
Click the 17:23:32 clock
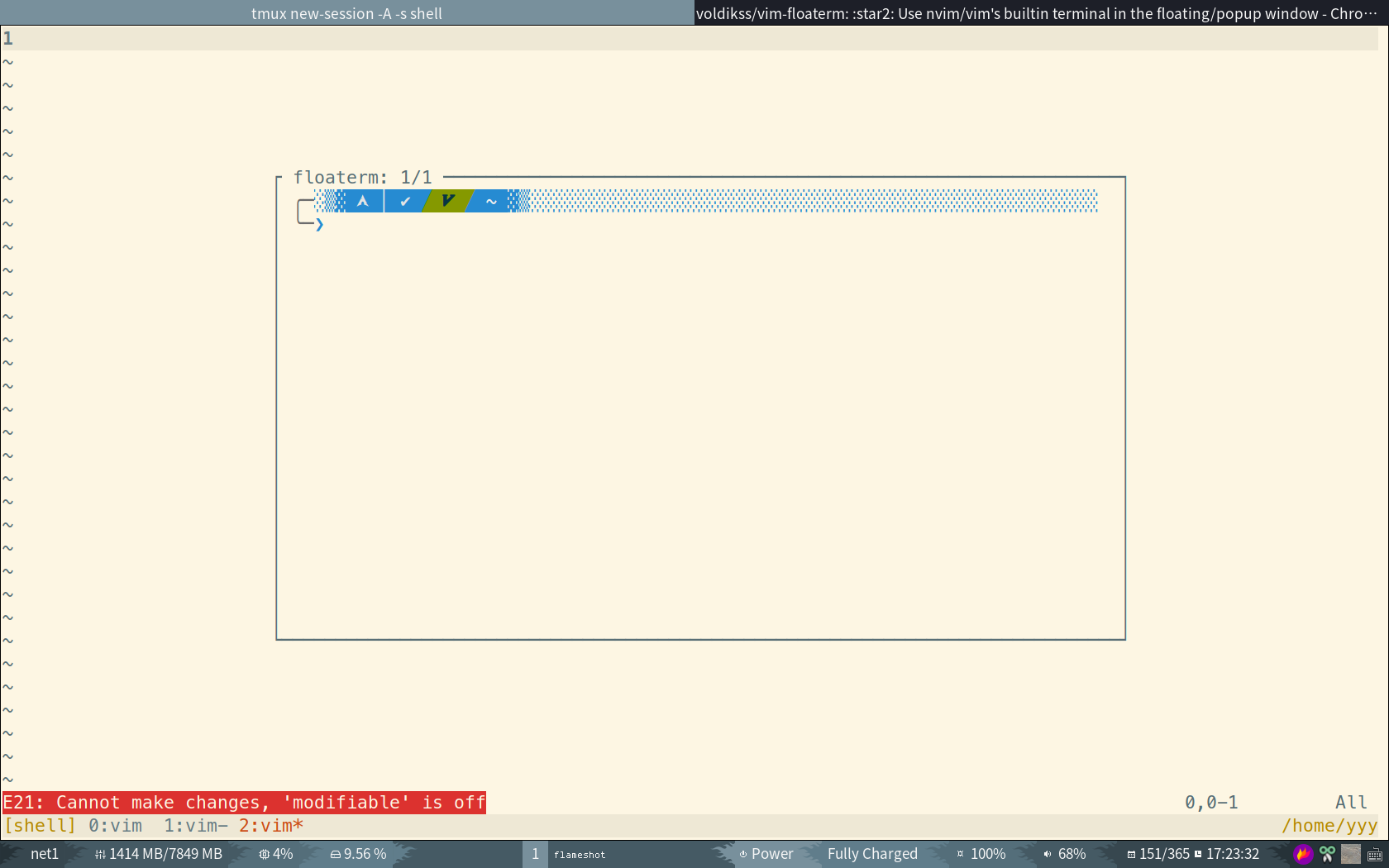pos(1227,854)
